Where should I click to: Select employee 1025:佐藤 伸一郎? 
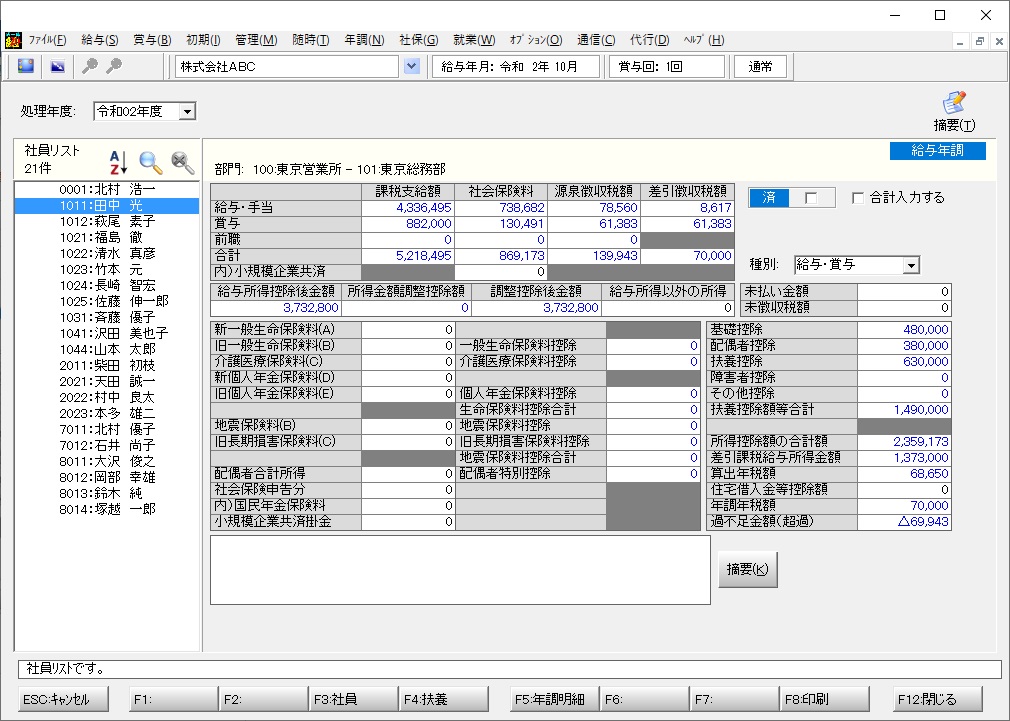coord(107,302)
